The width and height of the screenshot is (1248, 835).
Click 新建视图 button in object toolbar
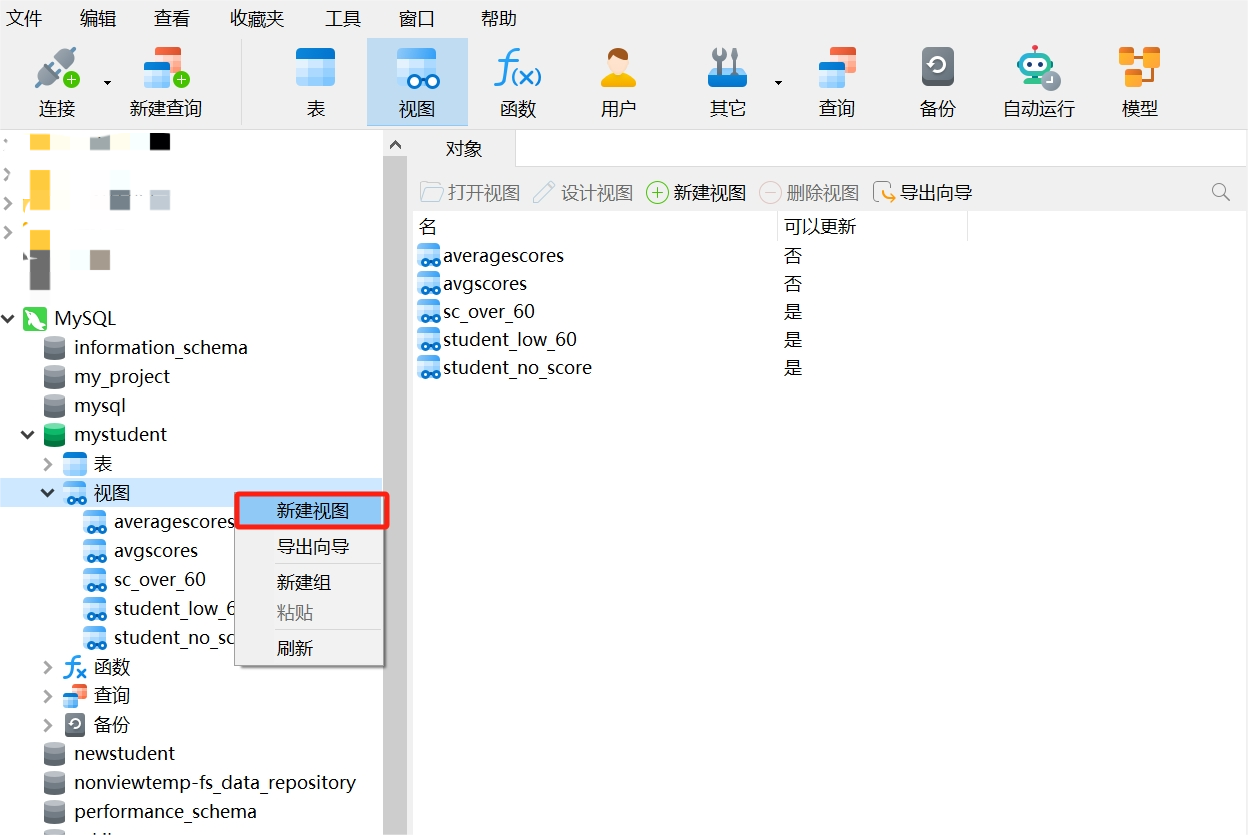click(x=697, y=193)
